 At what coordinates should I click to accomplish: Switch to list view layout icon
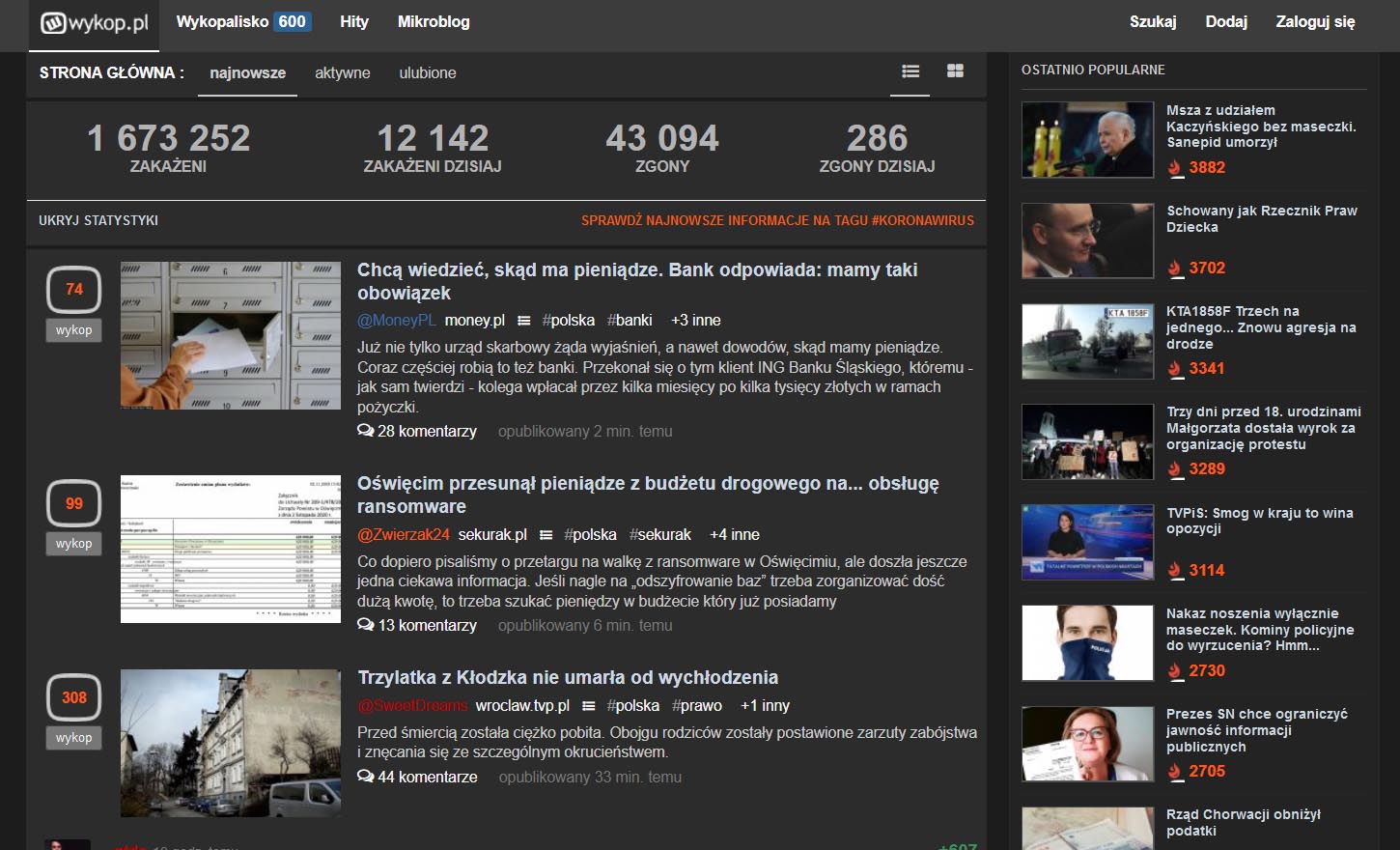pyautogui.click(x=910, y=71)
